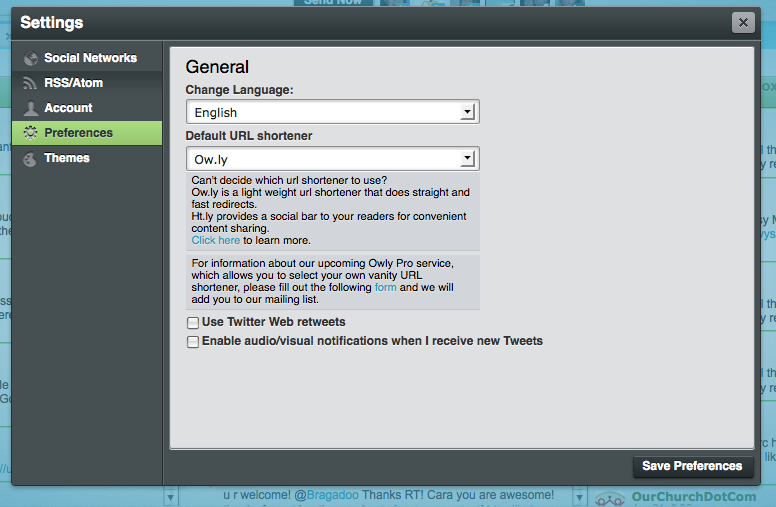The height and width of the screenshot is (507, 776).
Task: Click the down arrow left of the 'u r welcome' tweet
Action: tap(170, 497)
